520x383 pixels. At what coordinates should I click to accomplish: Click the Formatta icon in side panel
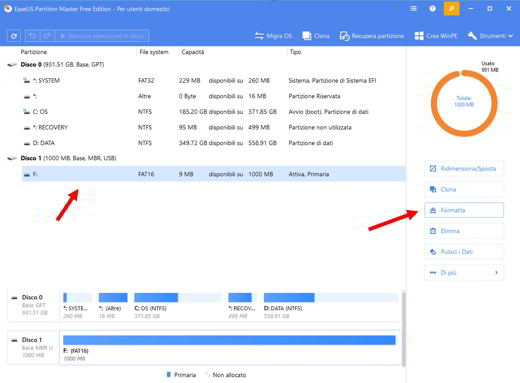pos(433,210)
